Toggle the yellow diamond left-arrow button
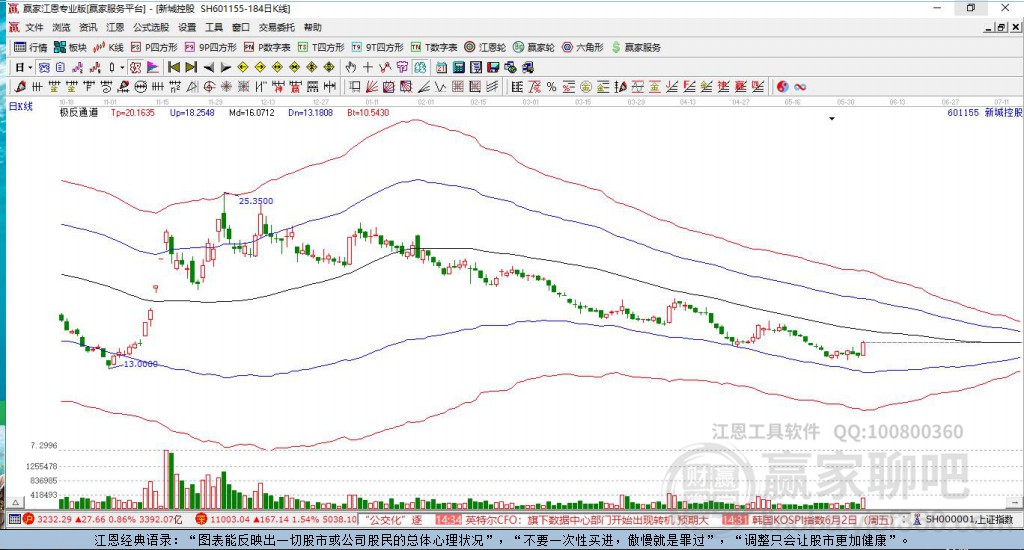1024x550 pixels. click(242, 67)
